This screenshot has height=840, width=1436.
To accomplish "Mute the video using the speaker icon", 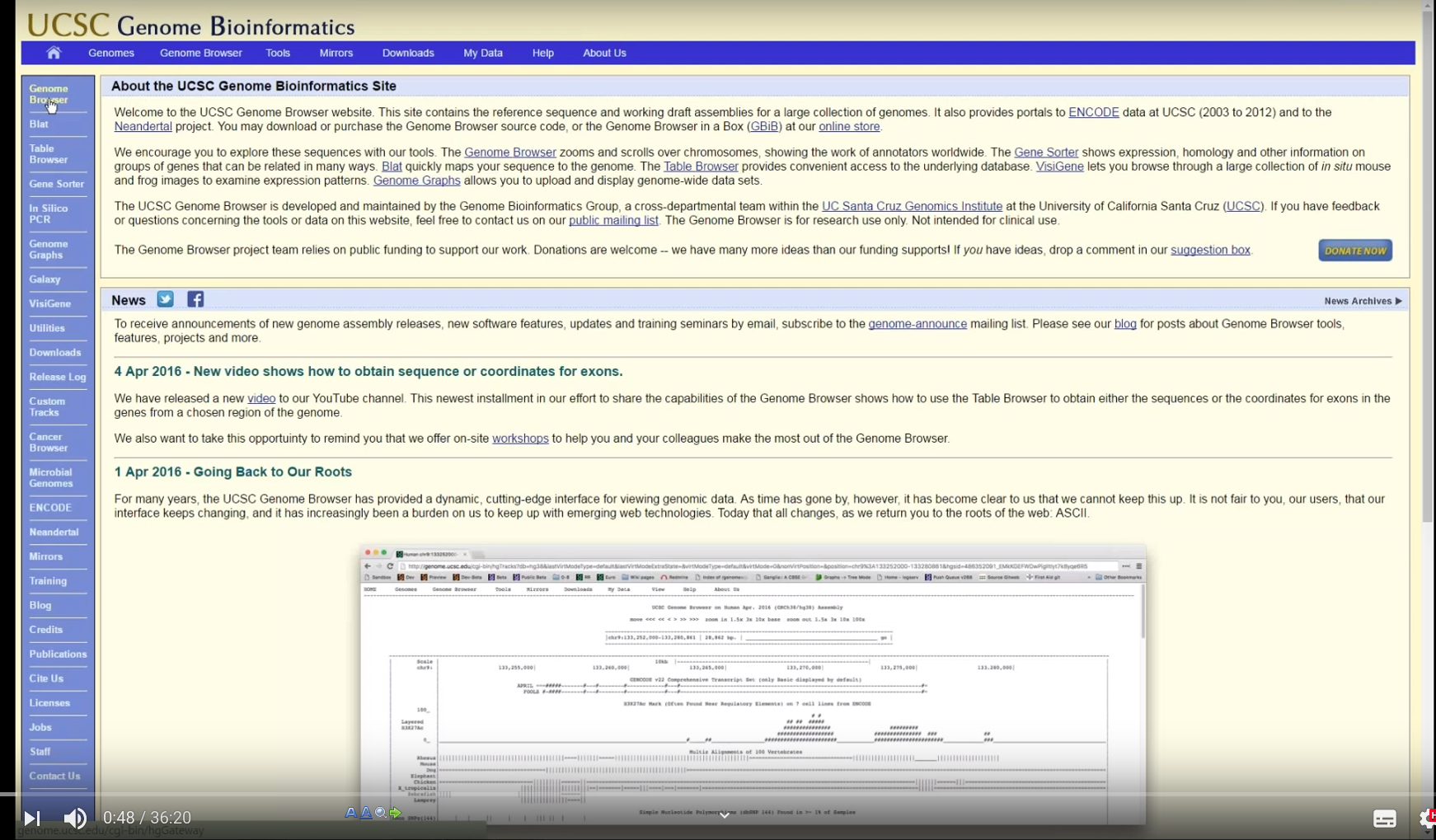I will coord(75,818).
